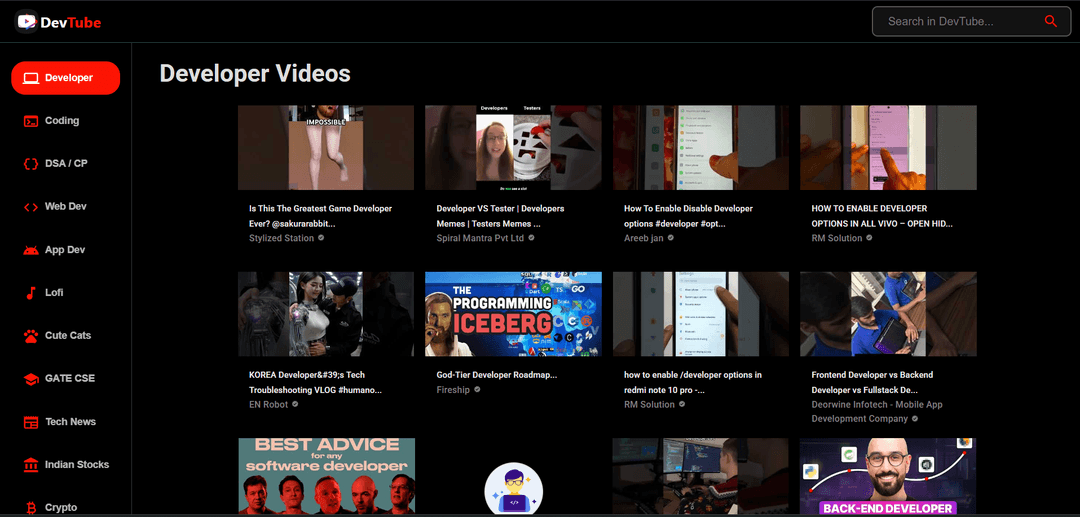Click the GATE CSE graduation cap icon

pos(30,379)
